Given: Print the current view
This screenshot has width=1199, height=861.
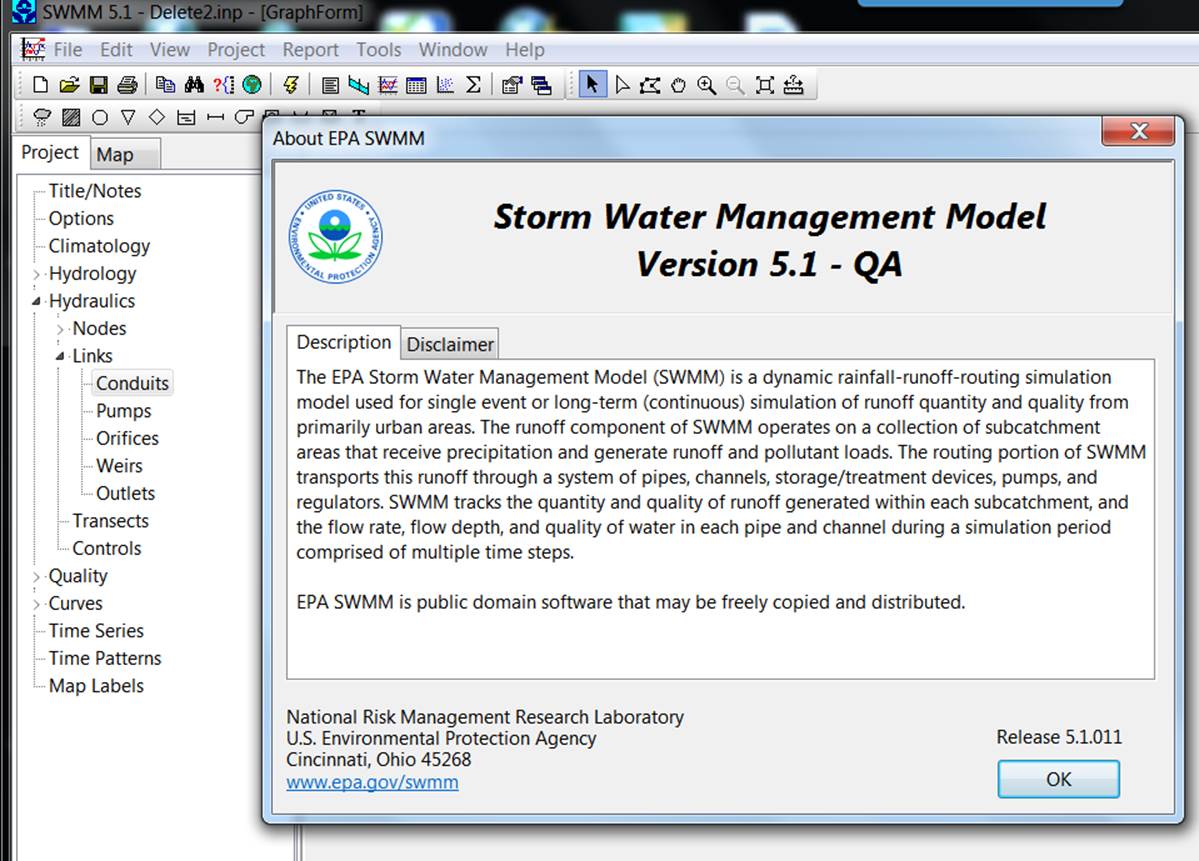Looking at the screenshot, I should [x=126, y=84].
